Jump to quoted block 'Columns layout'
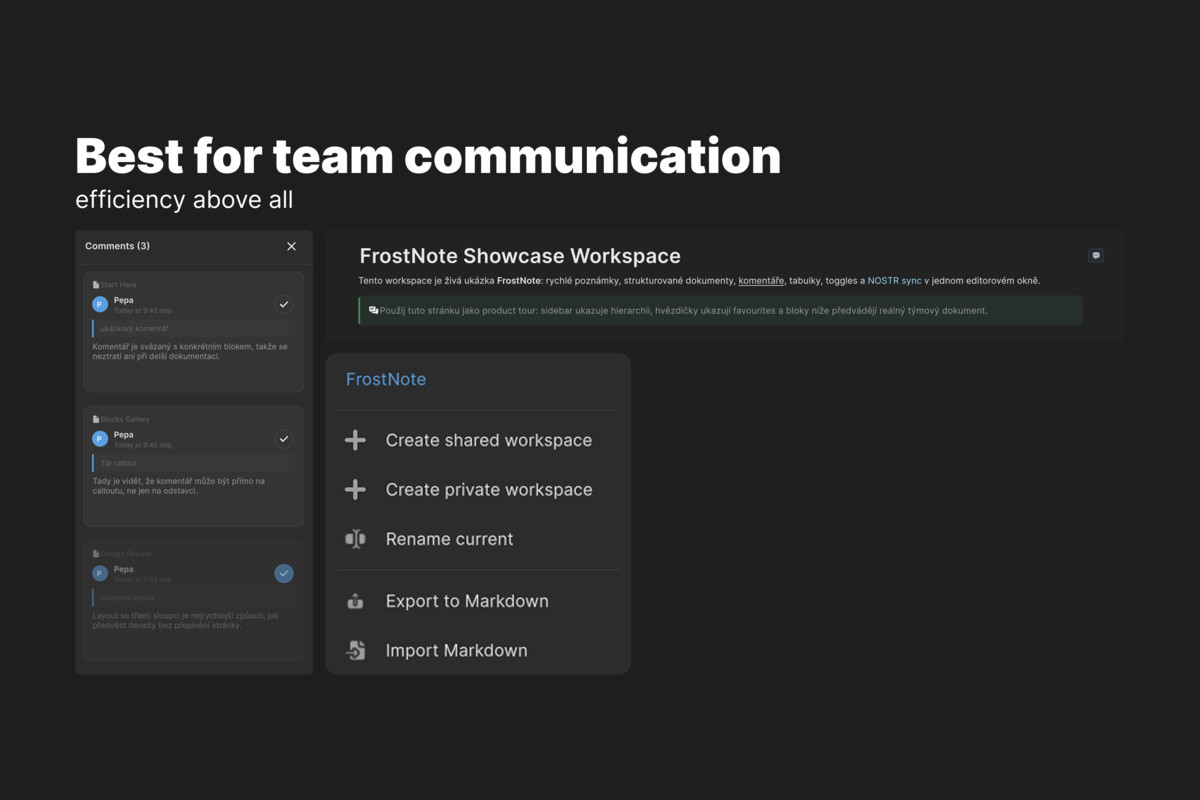This screenshot has height=800, width=1200. [194, 597]
